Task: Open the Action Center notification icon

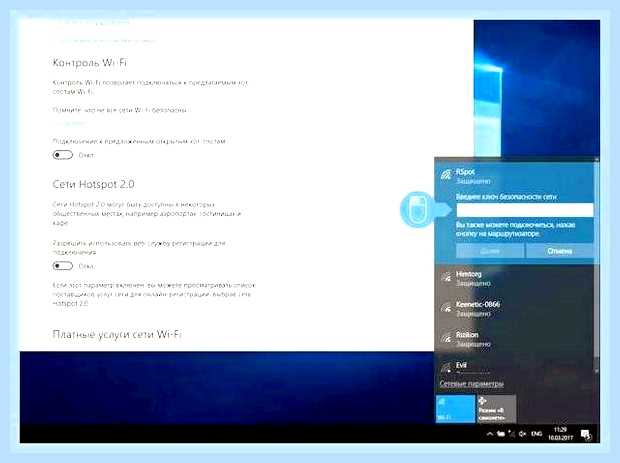Action: click(586, 435)
